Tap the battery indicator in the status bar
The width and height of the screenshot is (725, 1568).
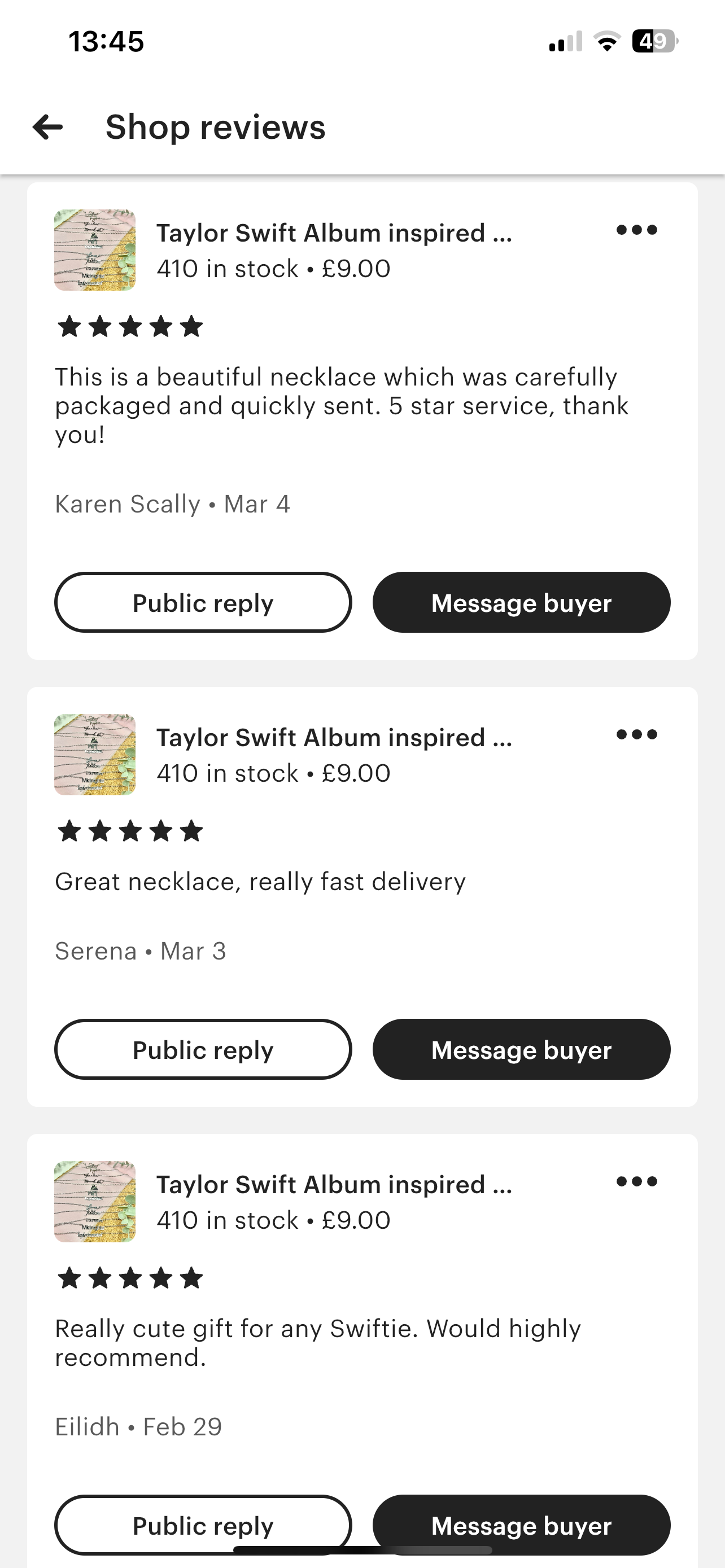click(x=654, y=41)
